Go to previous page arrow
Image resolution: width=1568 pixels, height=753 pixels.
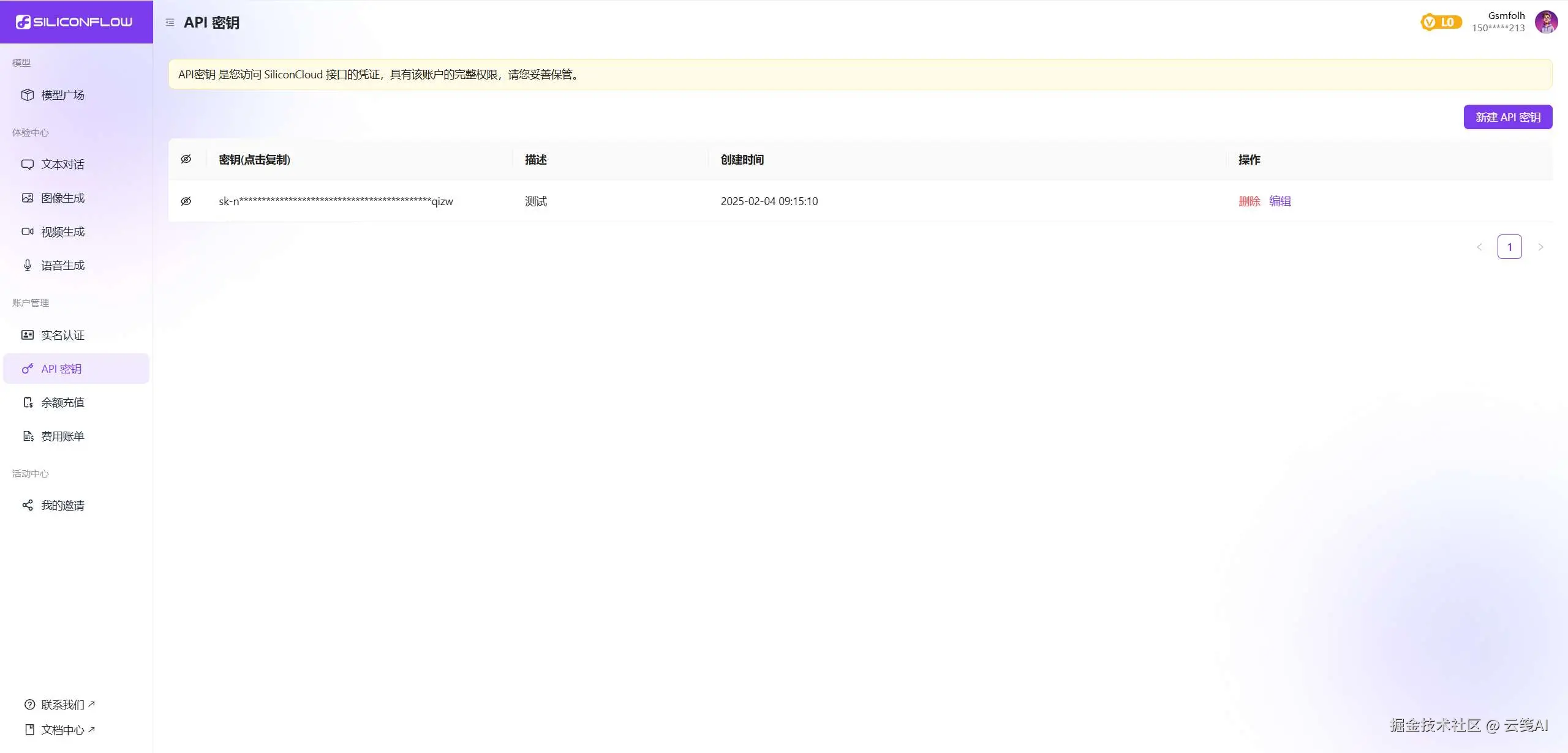[x=1479, y=247]
